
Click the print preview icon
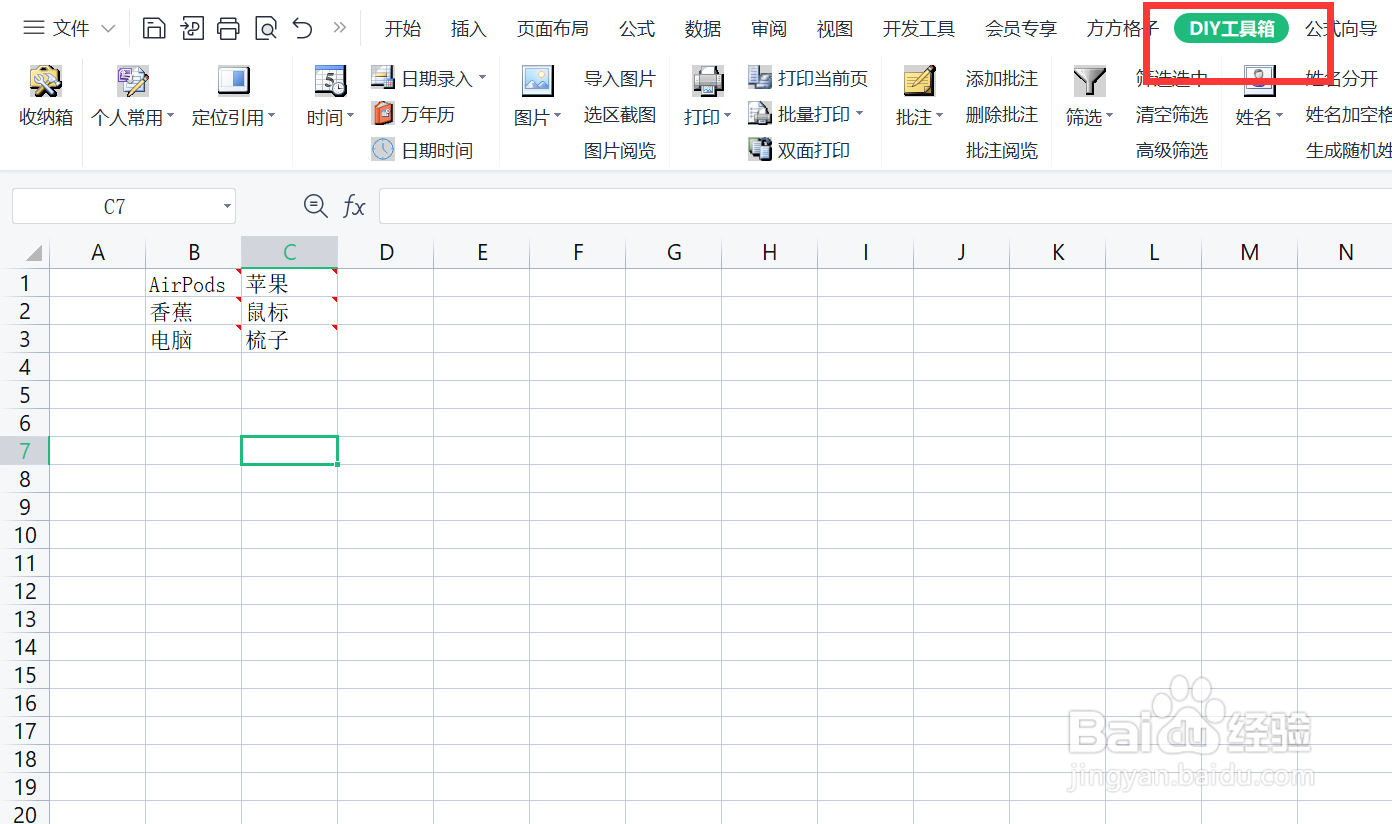point(266,28)
